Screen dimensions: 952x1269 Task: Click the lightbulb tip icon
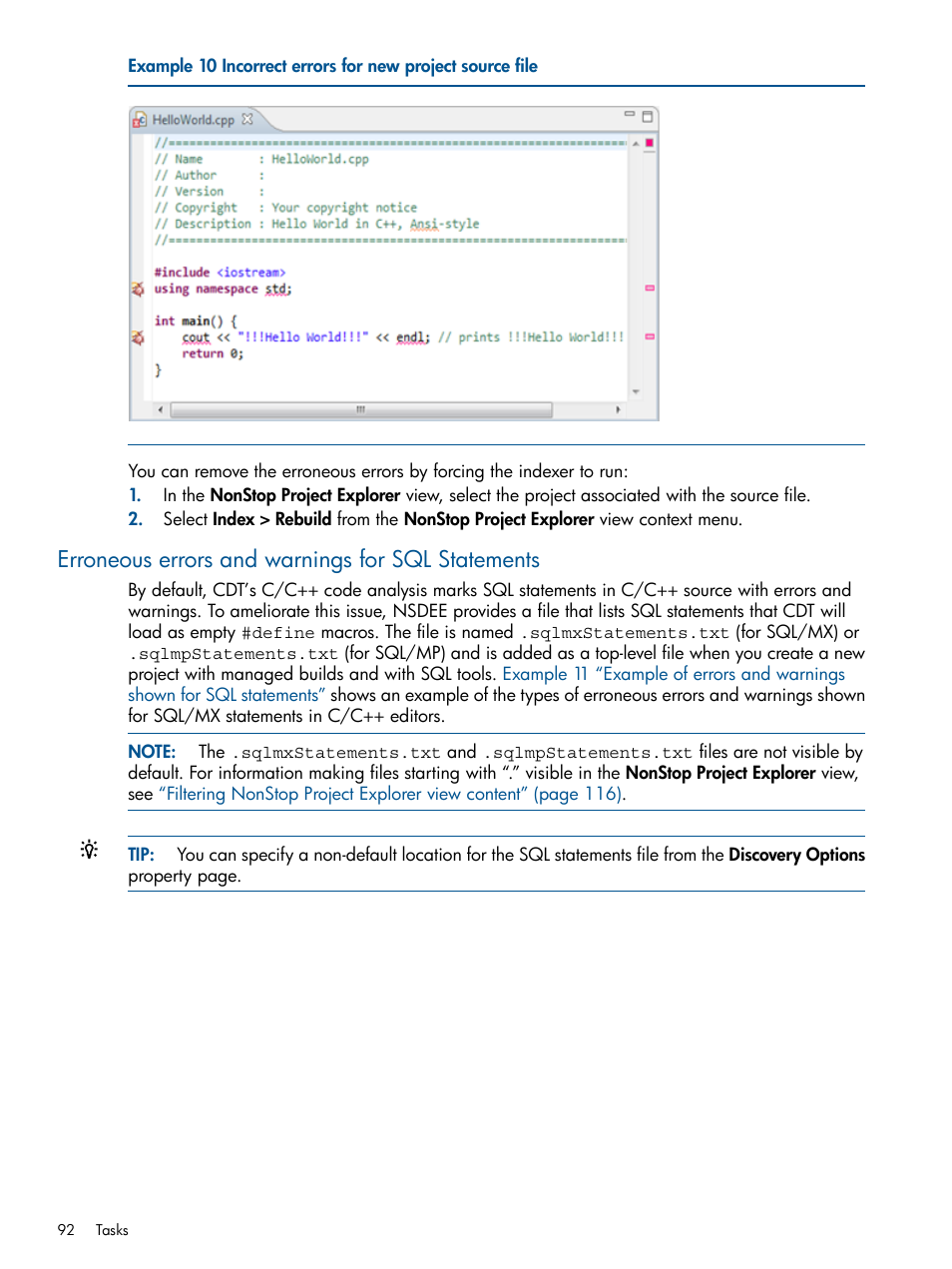tap(89, 850)
